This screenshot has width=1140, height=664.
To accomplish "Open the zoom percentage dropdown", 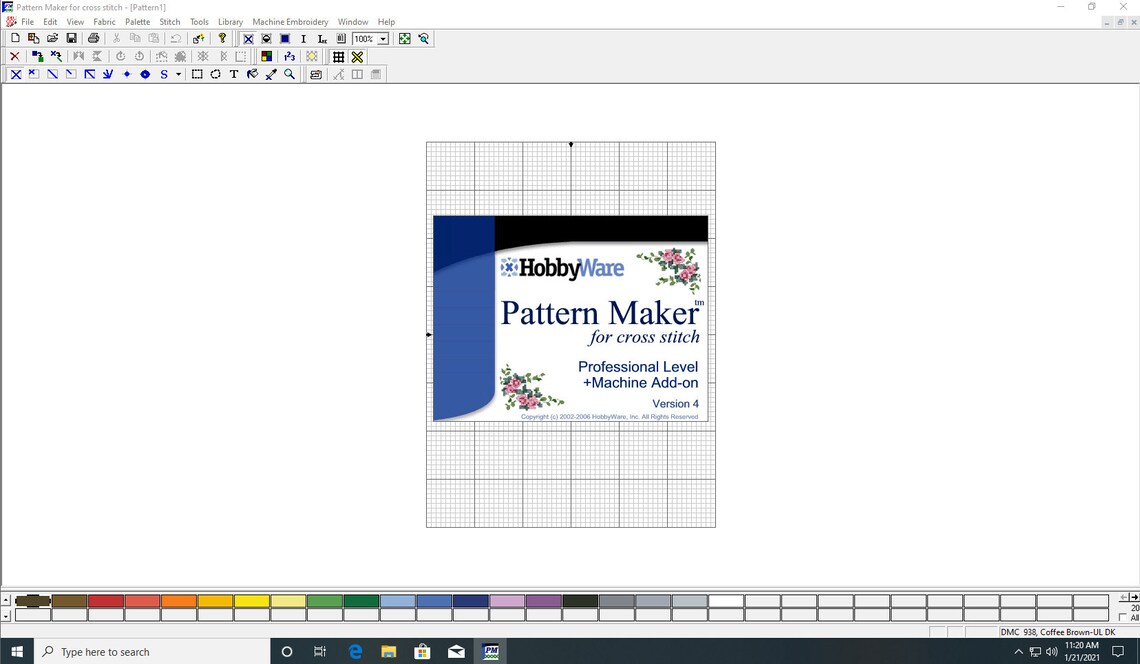I will (383, 38).
